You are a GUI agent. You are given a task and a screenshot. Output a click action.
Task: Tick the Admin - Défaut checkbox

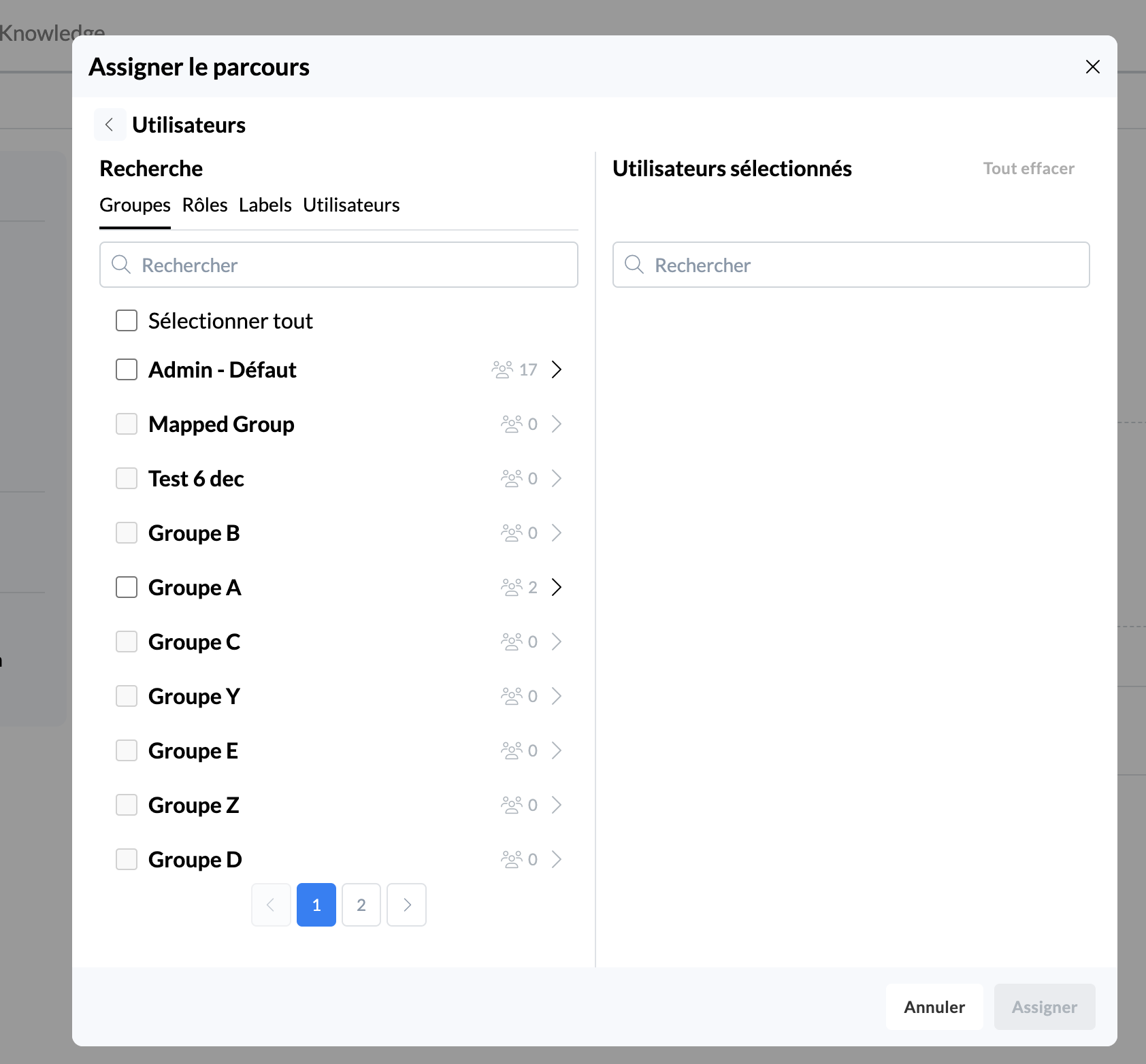click(x=127, y=369)
